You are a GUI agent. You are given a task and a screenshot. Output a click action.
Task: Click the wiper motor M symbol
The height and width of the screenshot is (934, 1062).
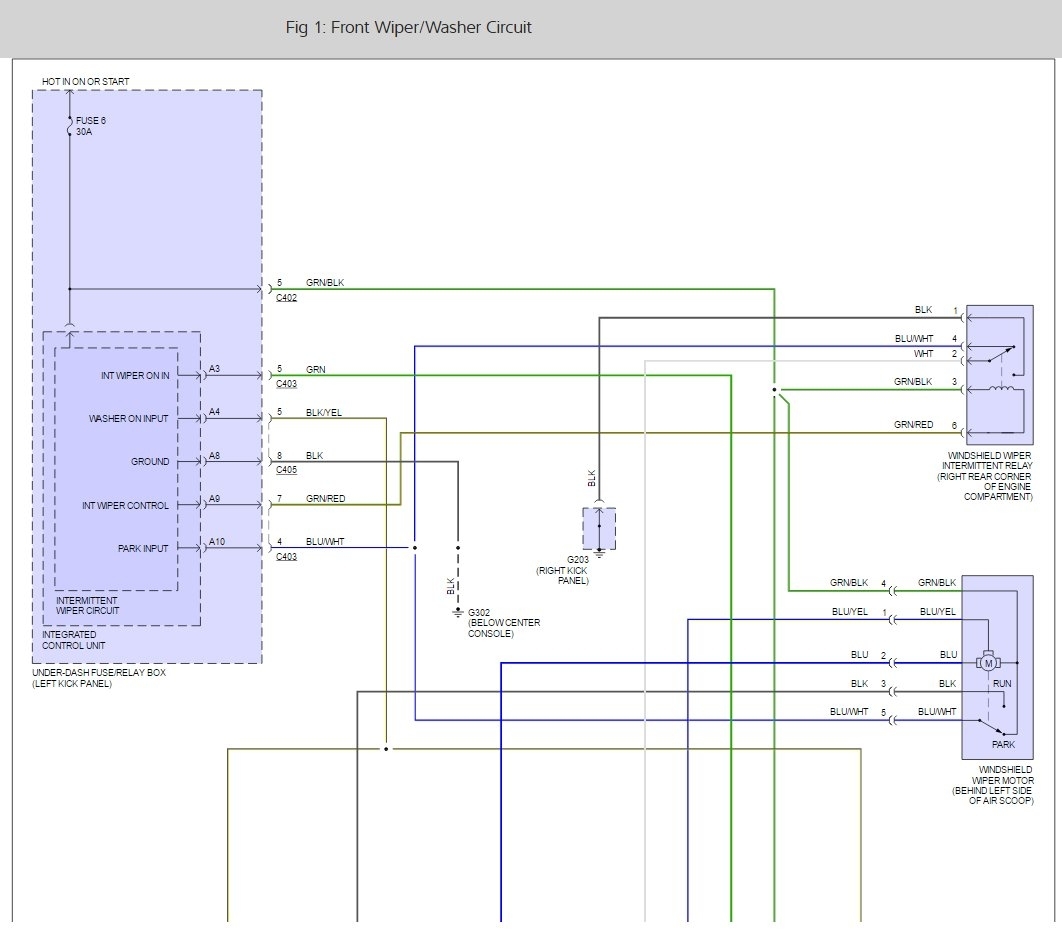pyautogui.click(x=987, y=662)
